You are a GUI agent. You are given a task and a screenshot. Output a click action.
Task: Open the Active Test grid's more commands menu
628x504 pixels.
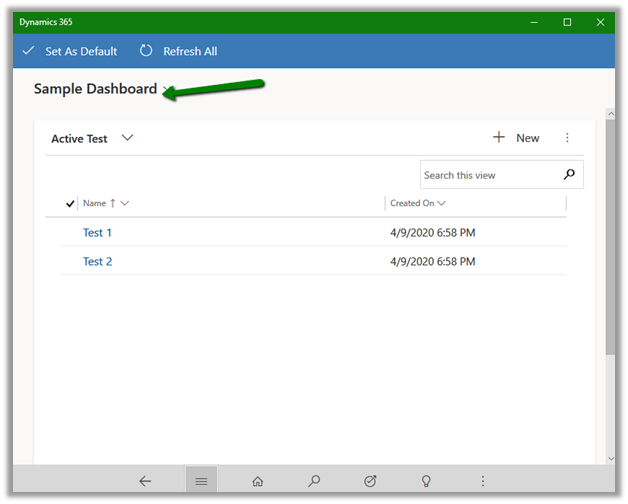point(567,138)
